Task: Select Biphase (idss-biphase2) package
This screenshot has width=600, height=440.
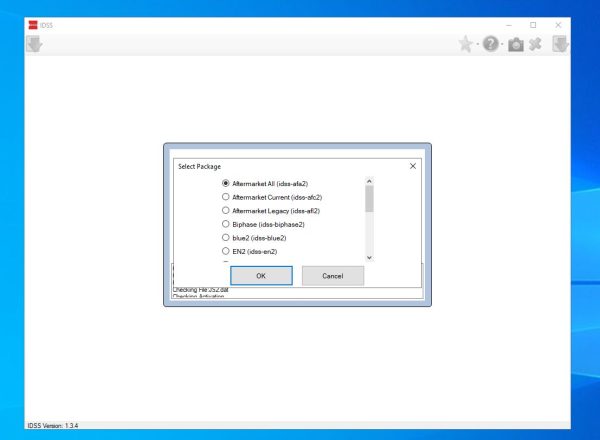Action: point(263,224)
